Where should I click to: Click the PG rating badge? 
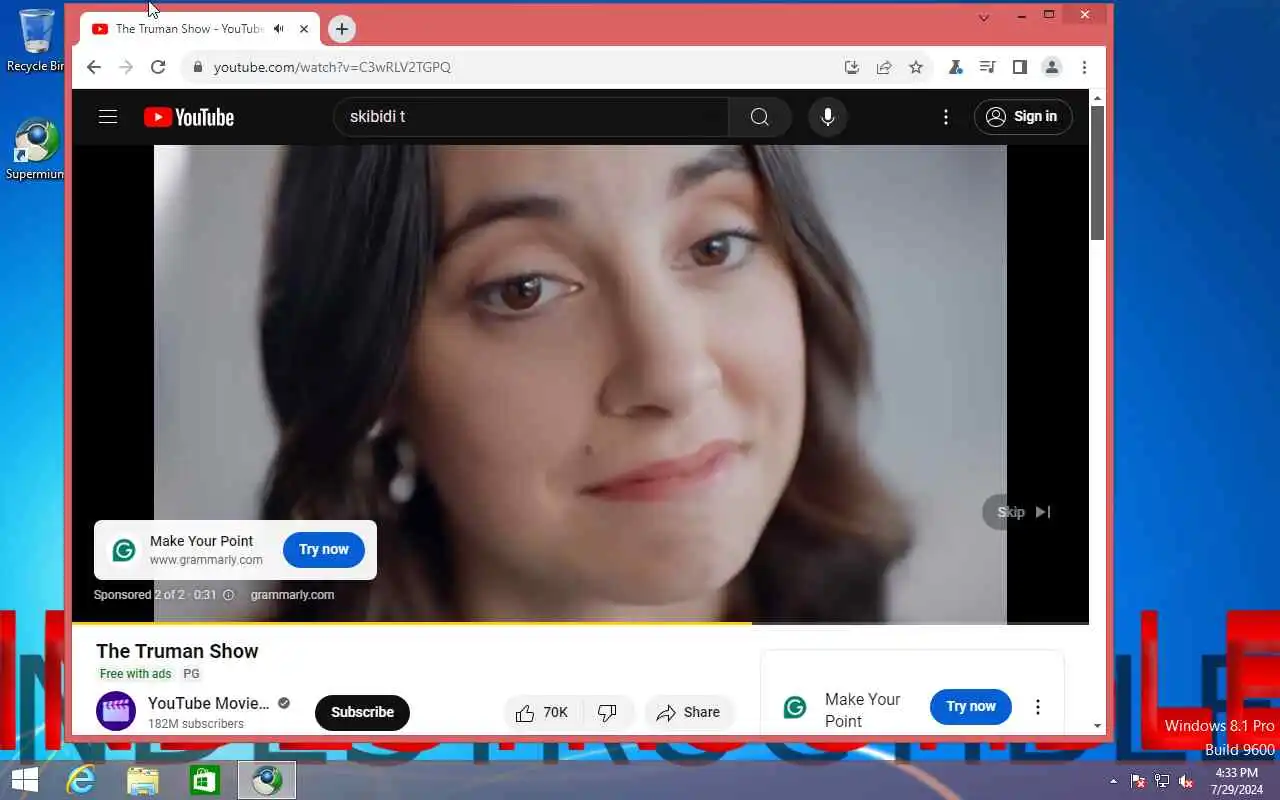pos(191,674)
